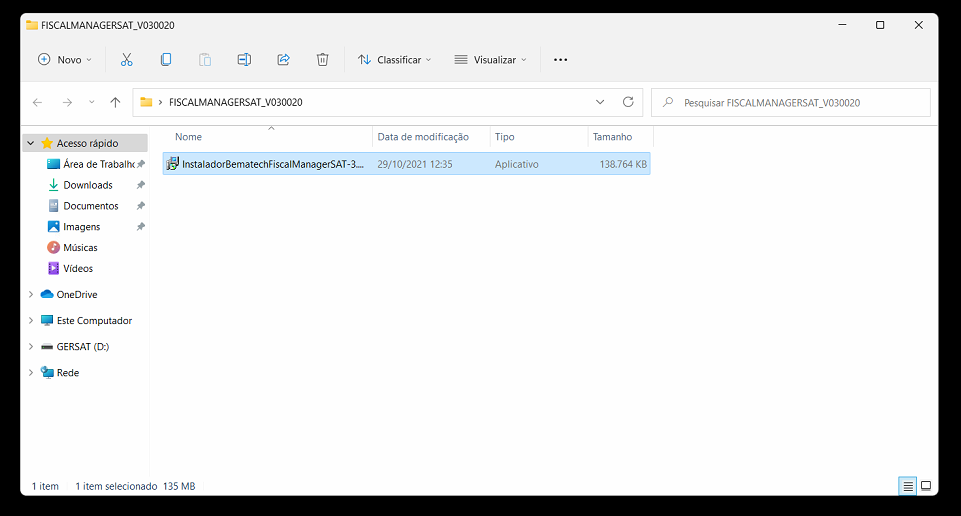
Task: Click the Aplicativo type cell
Action: tap(517, 164)
